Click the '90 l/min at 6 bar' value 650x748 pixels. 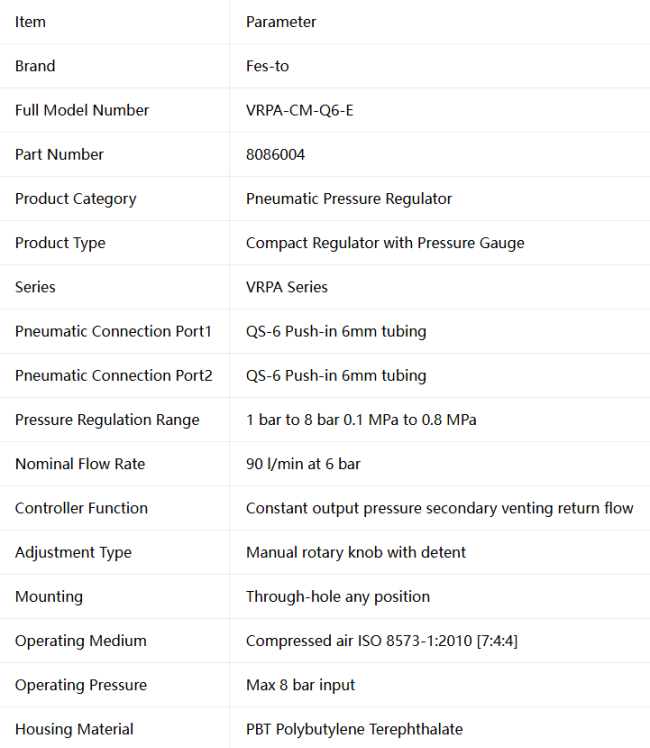coord(303,464)
